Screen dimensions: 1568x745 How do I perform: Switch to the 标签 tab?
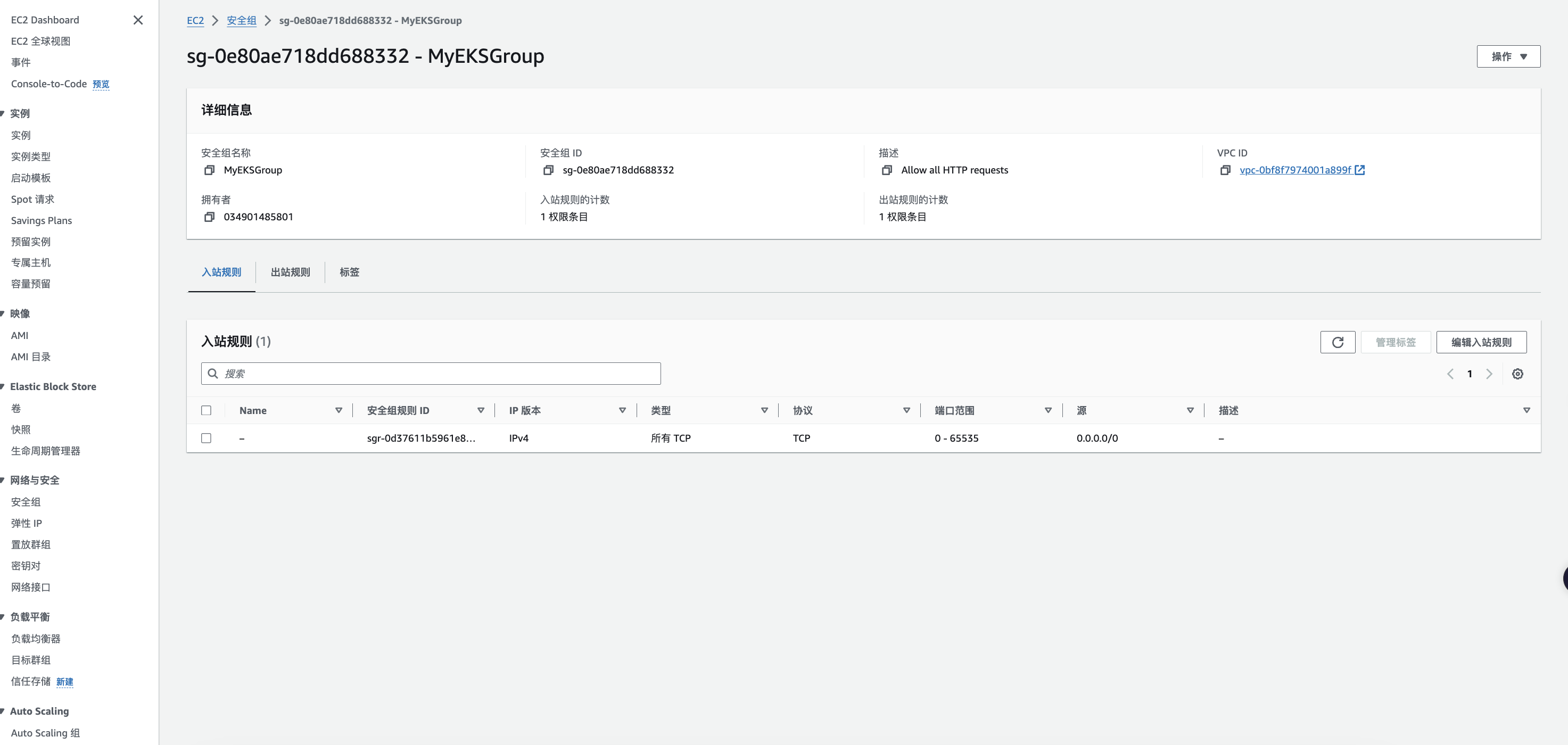pyautogui.click(x=349, y=272)
